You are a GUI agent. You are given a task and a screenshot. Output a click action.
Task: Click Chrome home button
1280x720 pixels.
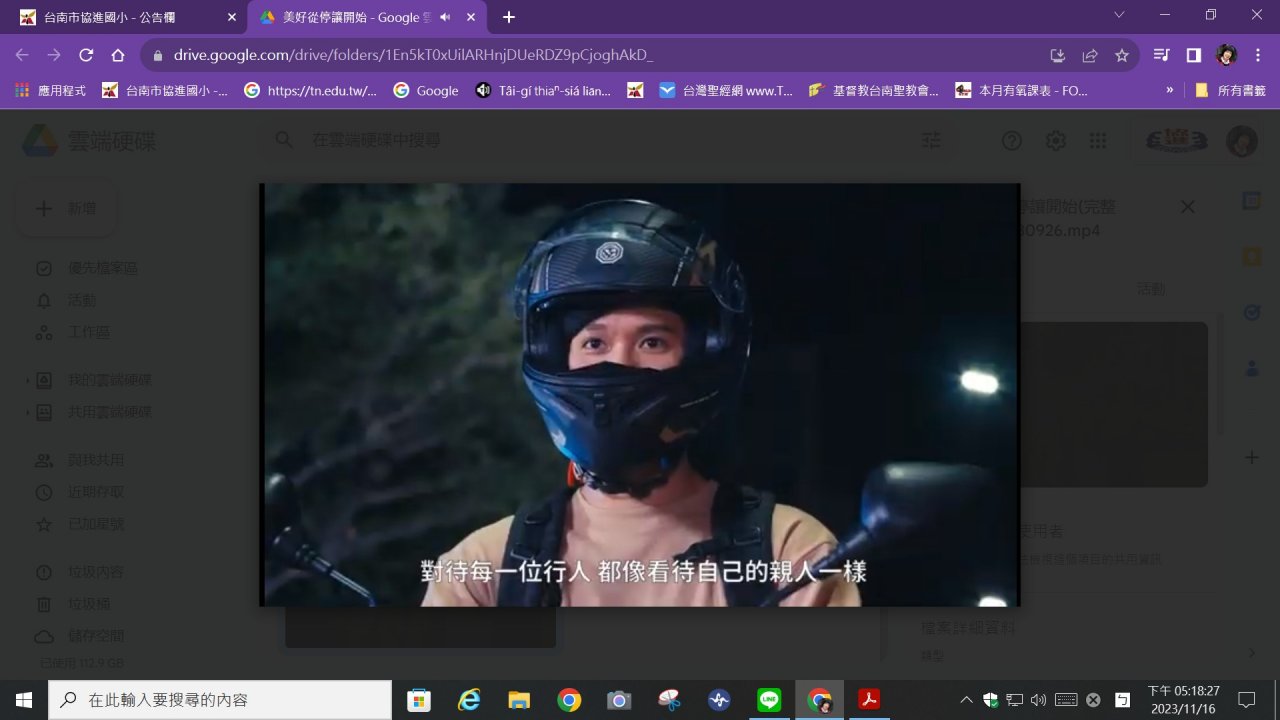[x=118, y=55]
